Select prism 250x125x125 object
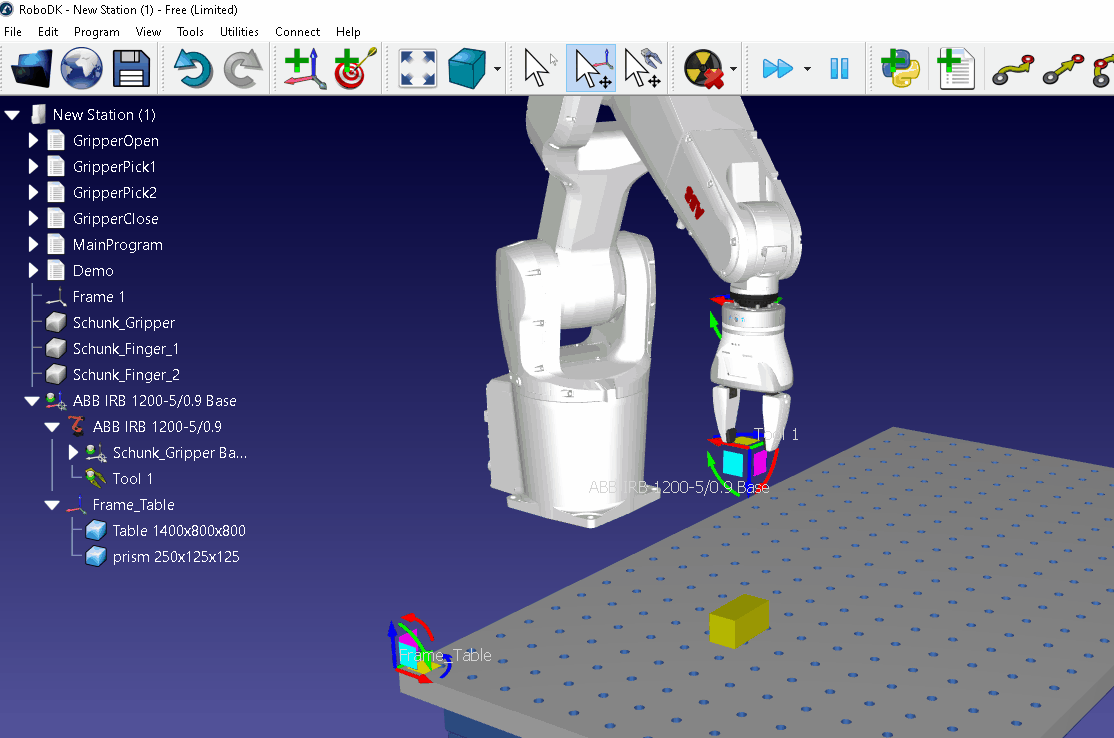 coord(176,557)
